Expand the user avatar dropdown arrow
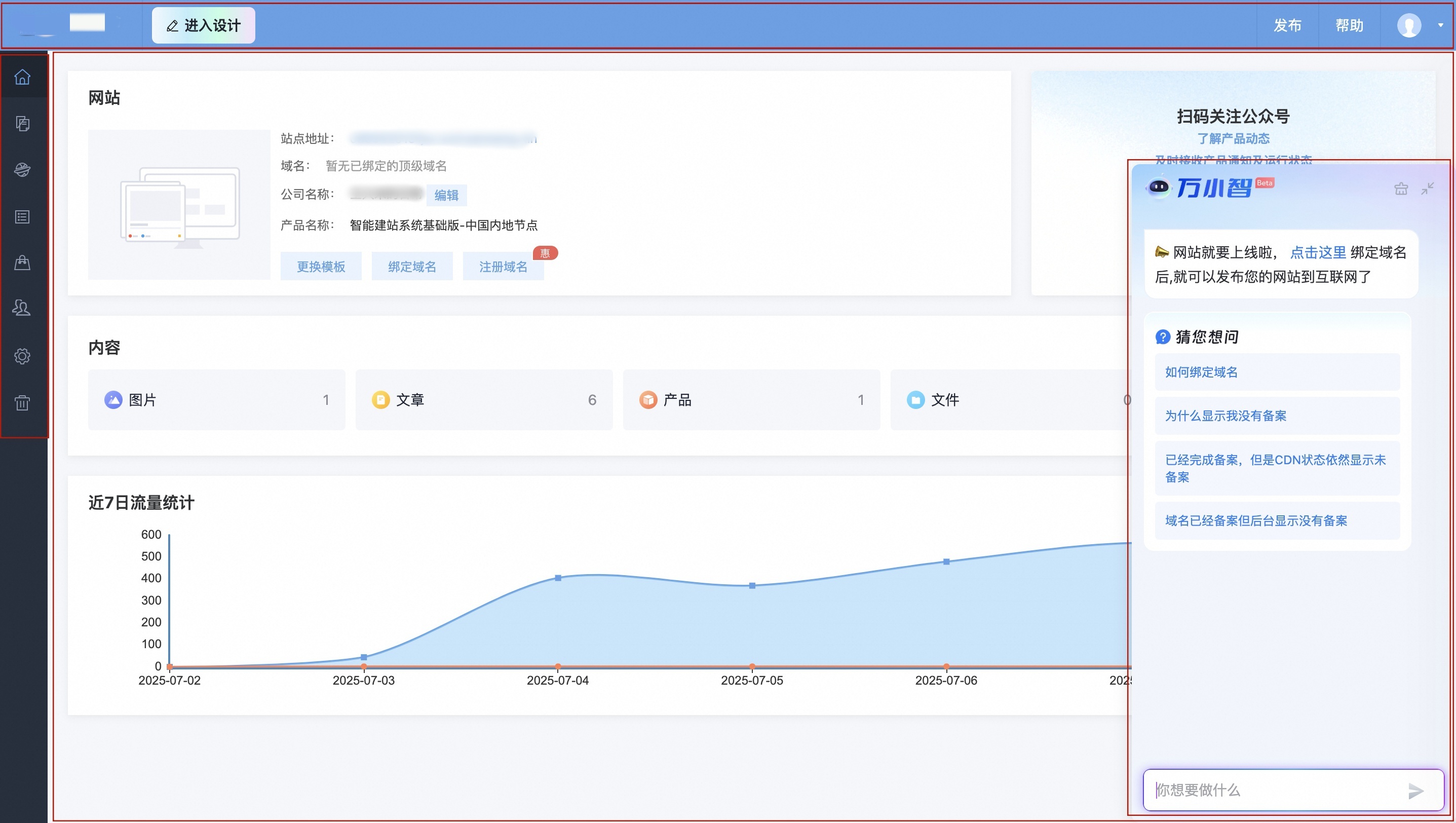1456x823 pixels. click(x=1440, y=25)
